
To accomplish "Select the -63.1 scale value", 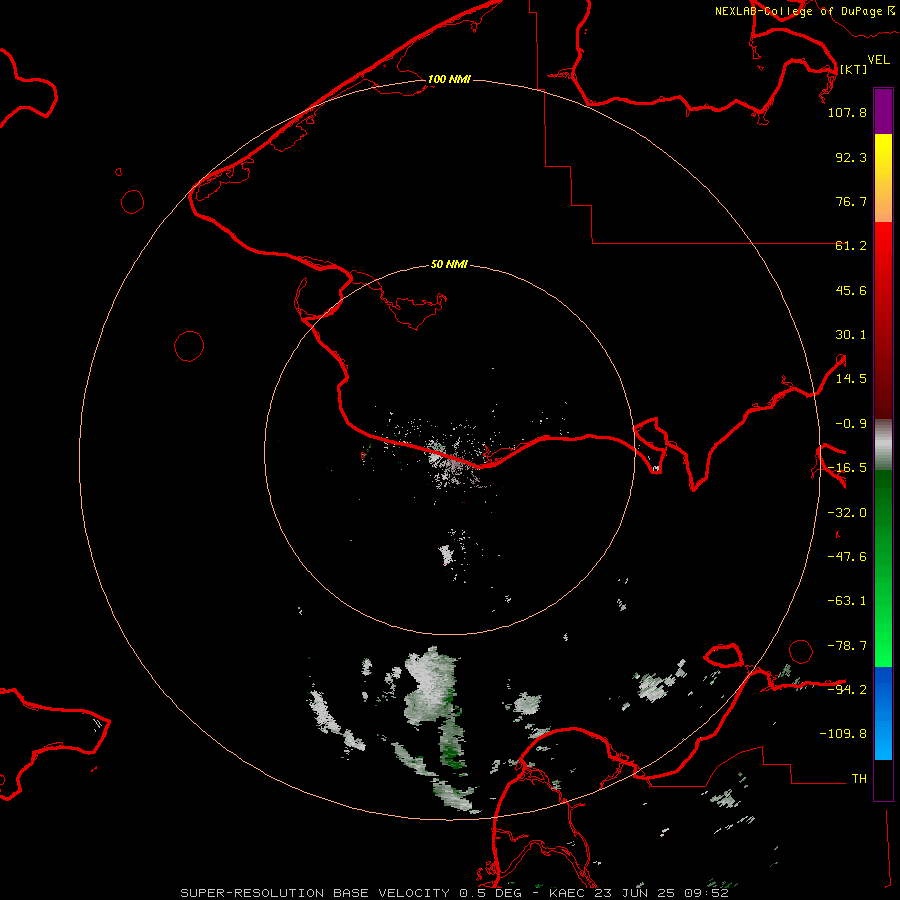I will click(x=847, y=601).
